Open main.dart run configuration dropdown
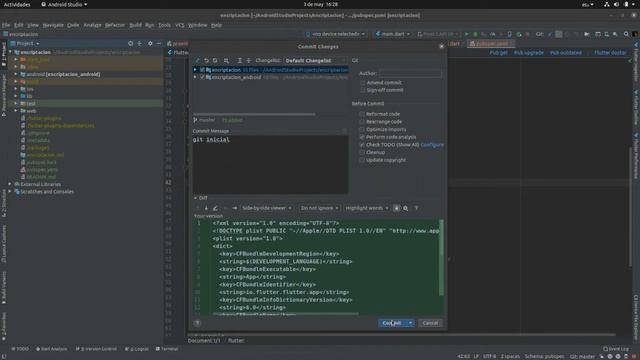The height and width of the screenshot is (360, 640). [x=393, y=34]
